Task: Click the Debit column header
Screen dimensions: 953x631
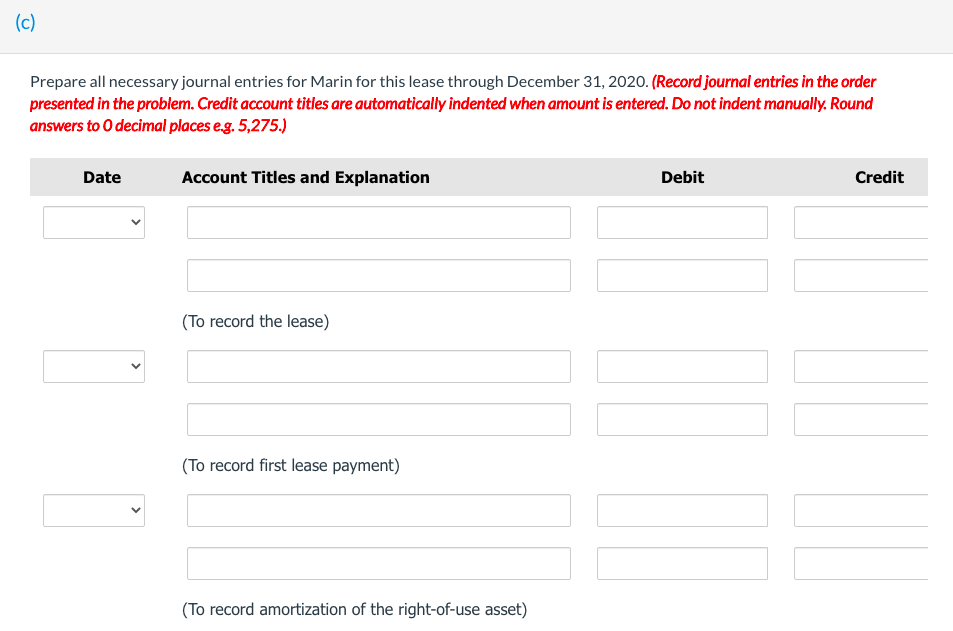Action: point(681,177)
